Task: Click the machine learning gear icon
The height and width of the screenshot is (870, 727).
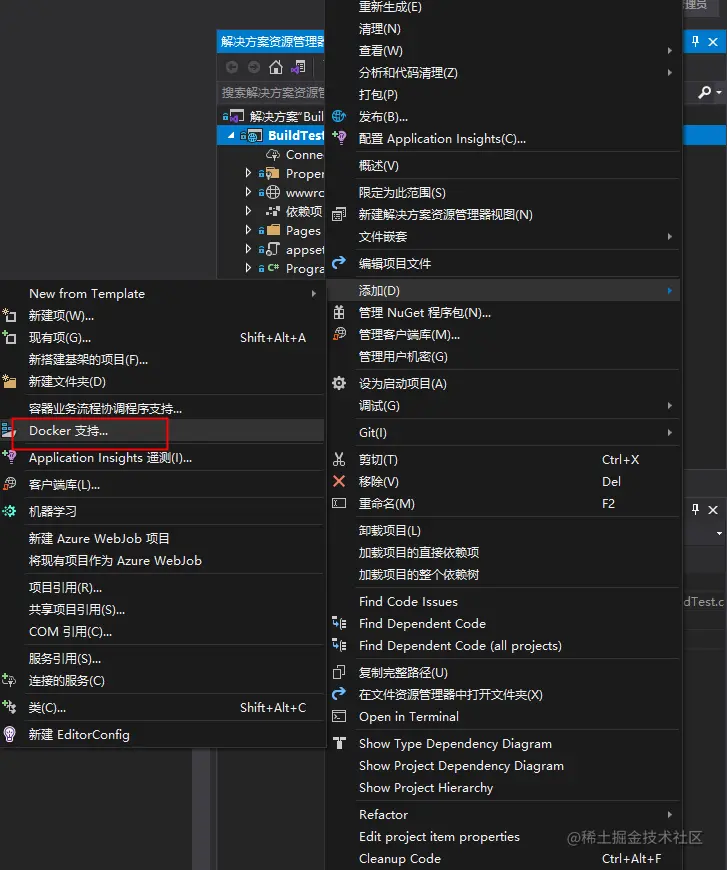Action: click(9, 511)
